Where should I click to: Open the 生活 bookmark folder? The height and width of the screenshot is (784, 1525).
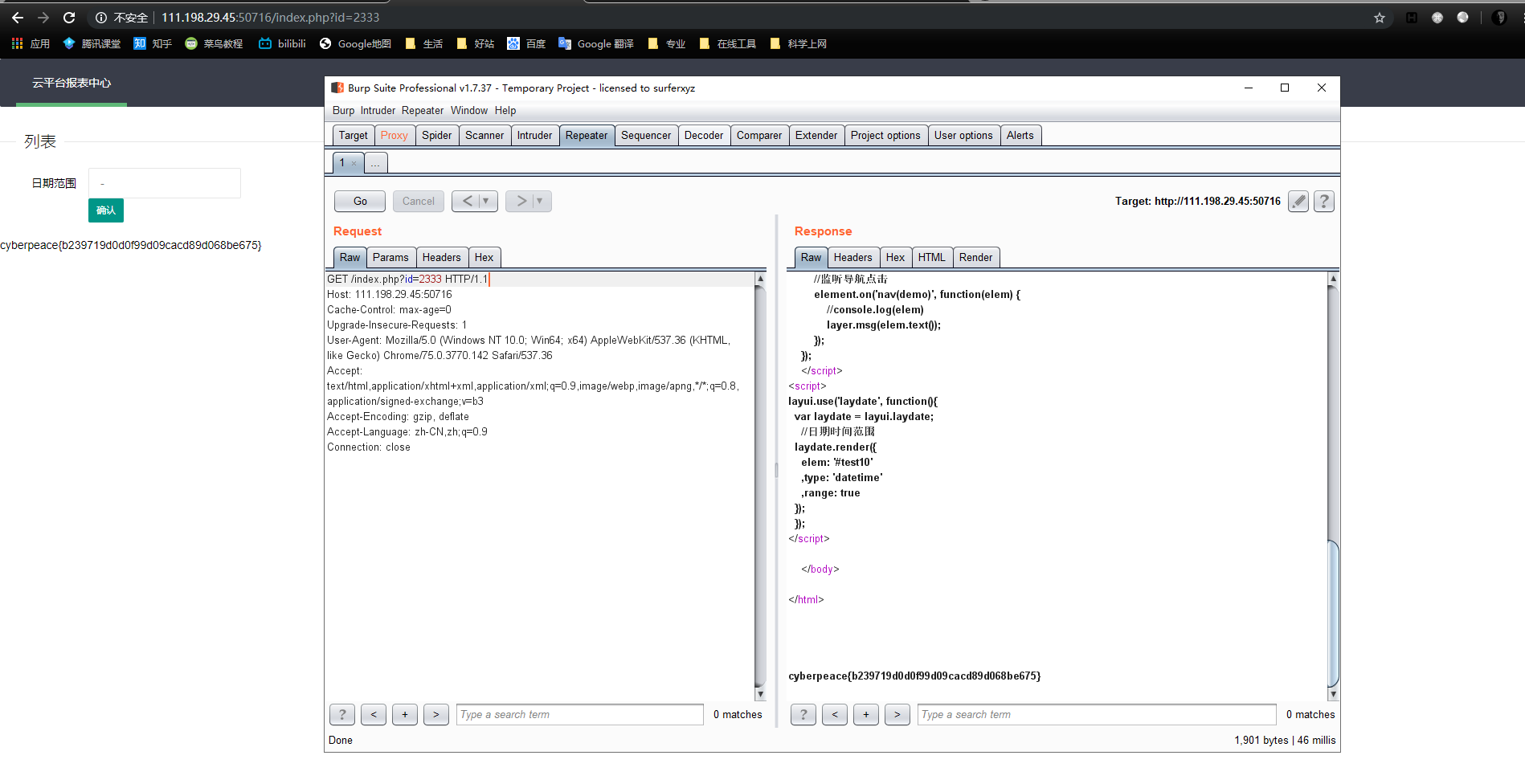pos(424,43)
